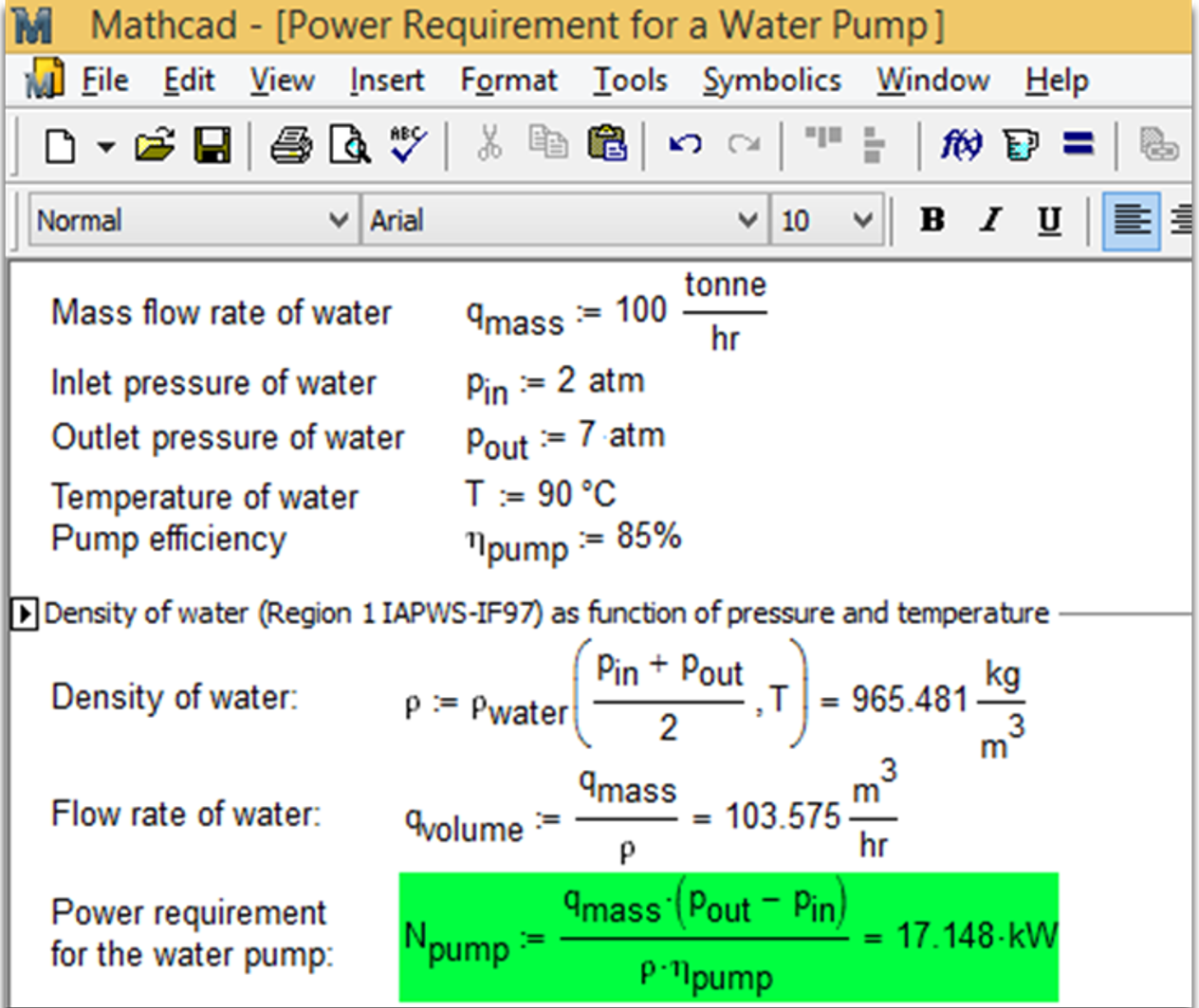Click the Calculate equals-sign icon
Viewport: 1199px width, 1008px height.
tap(1079, 144)
